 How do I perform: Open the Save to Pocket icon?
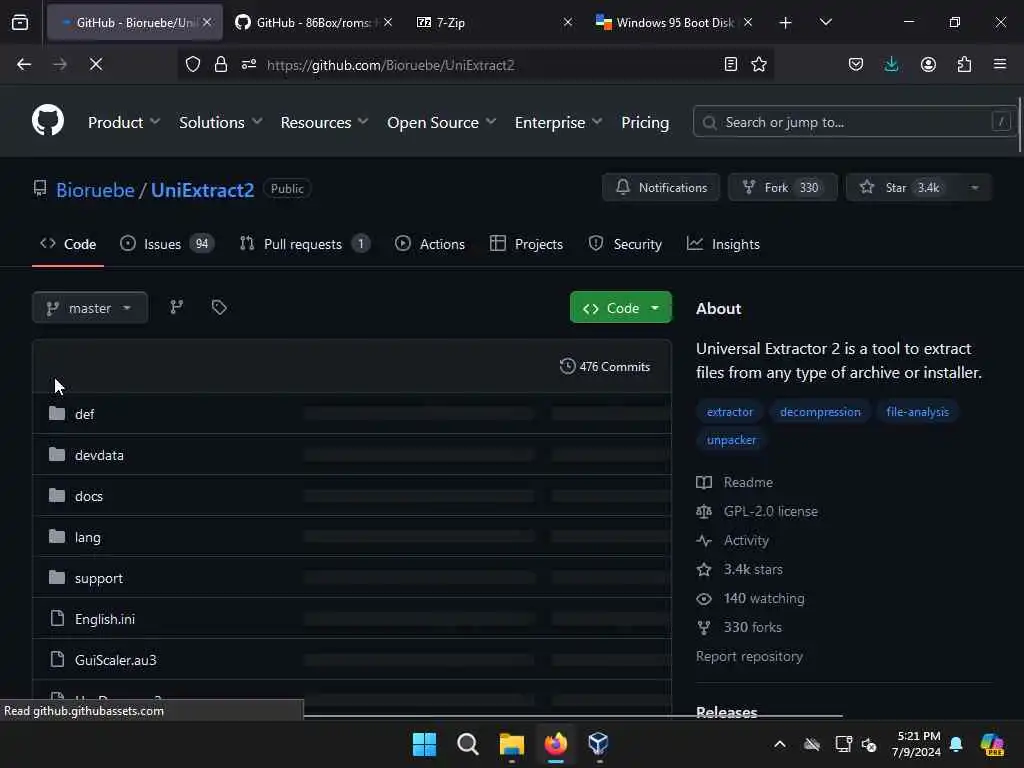856,64
